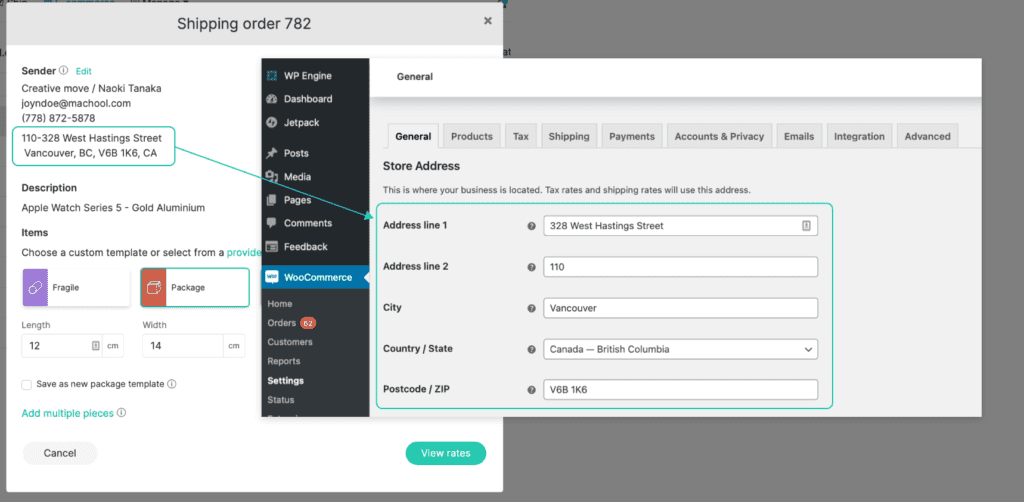Open the Tax tab
Image resolution: width=1024 pixels, height=502 pixels.
coord(520,136)
